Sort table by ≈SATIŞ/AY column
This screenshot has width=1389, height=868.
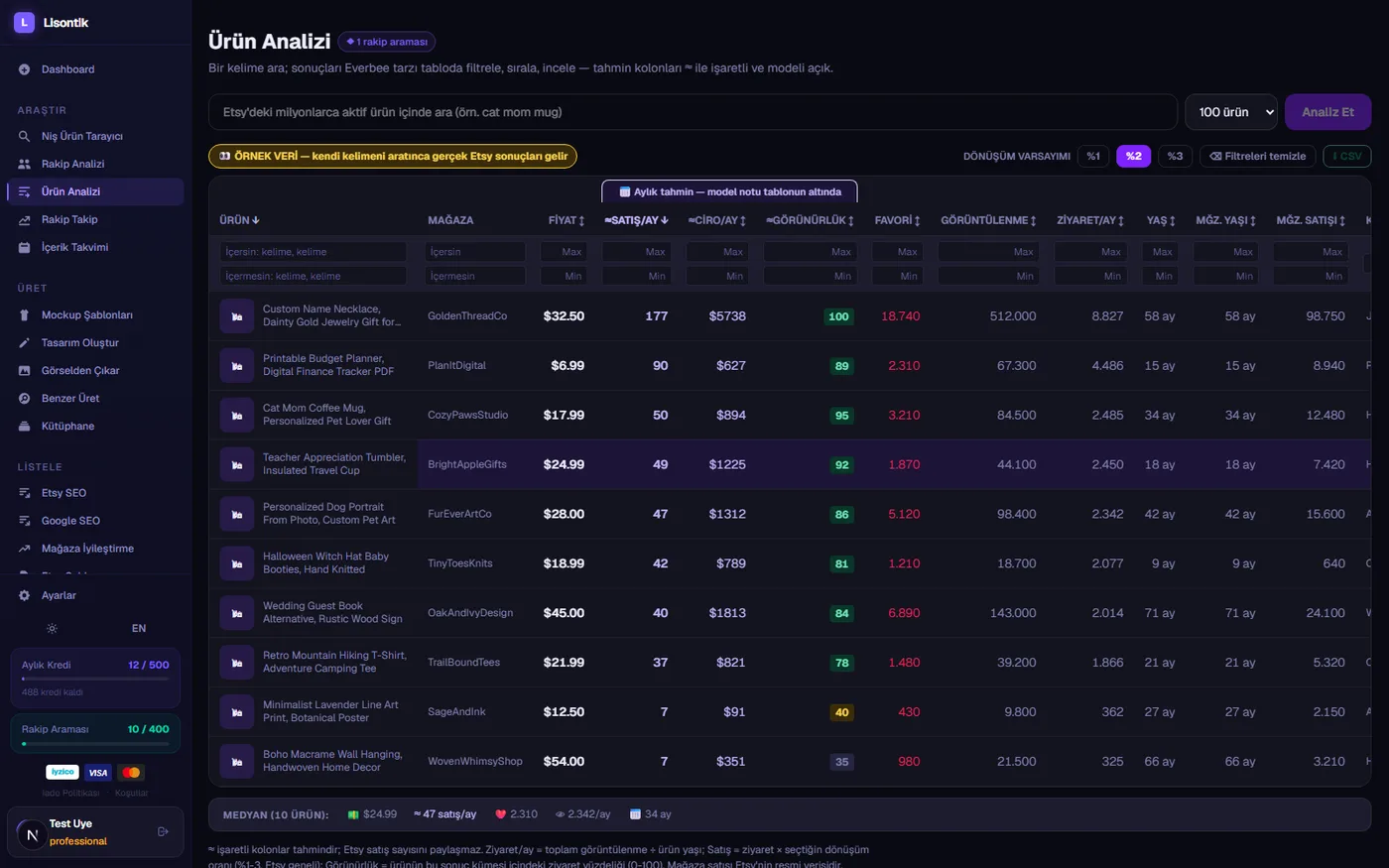(x=636, y=220)
